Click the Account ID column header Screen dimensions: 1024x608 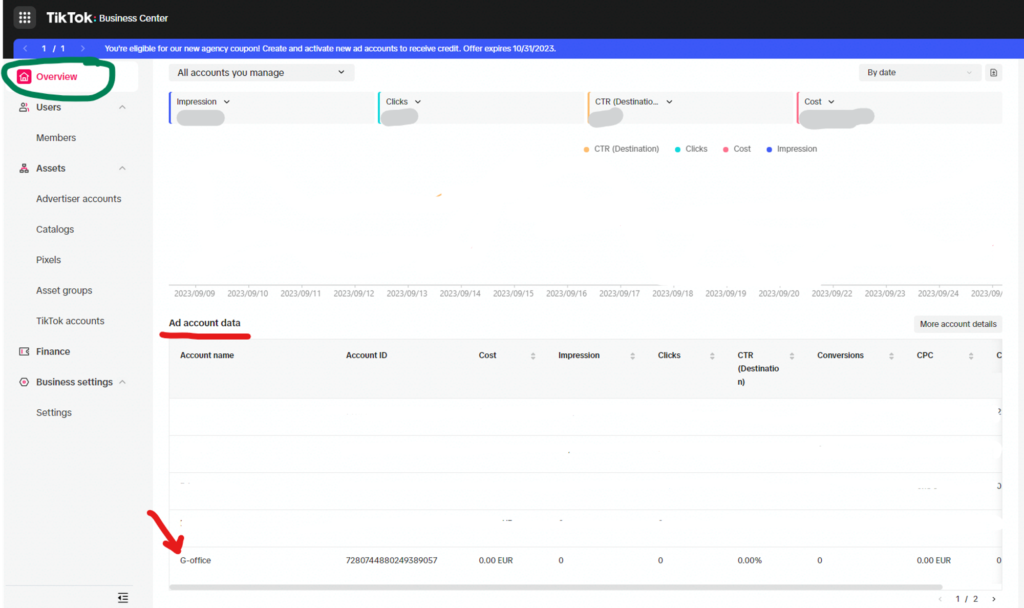366,355
